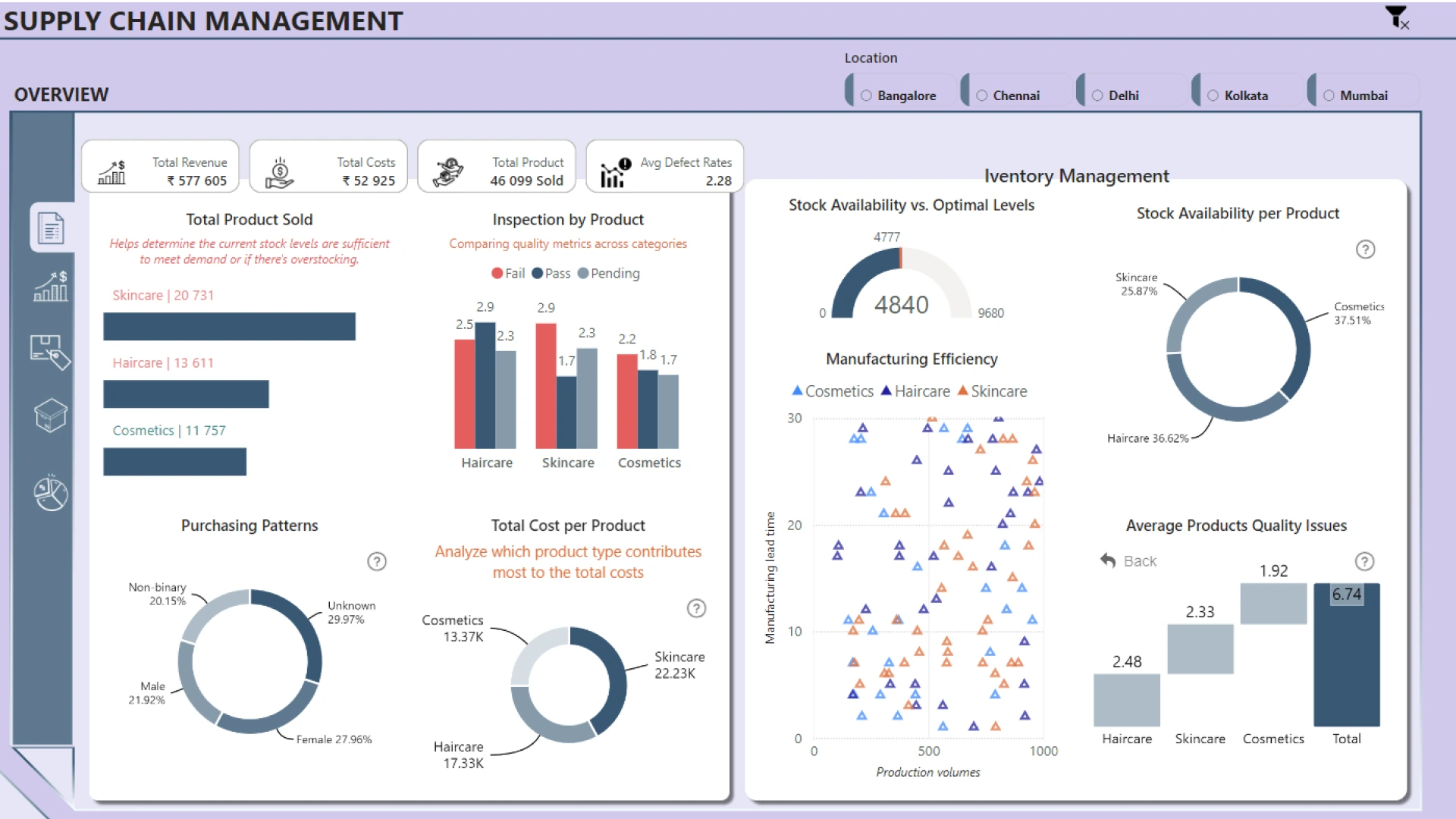Viewport: 1456px width, 819px height.
Task: Click the Avg Defect Rates alert chart icon
Action: pyautogui.click(x=615, y=172)
